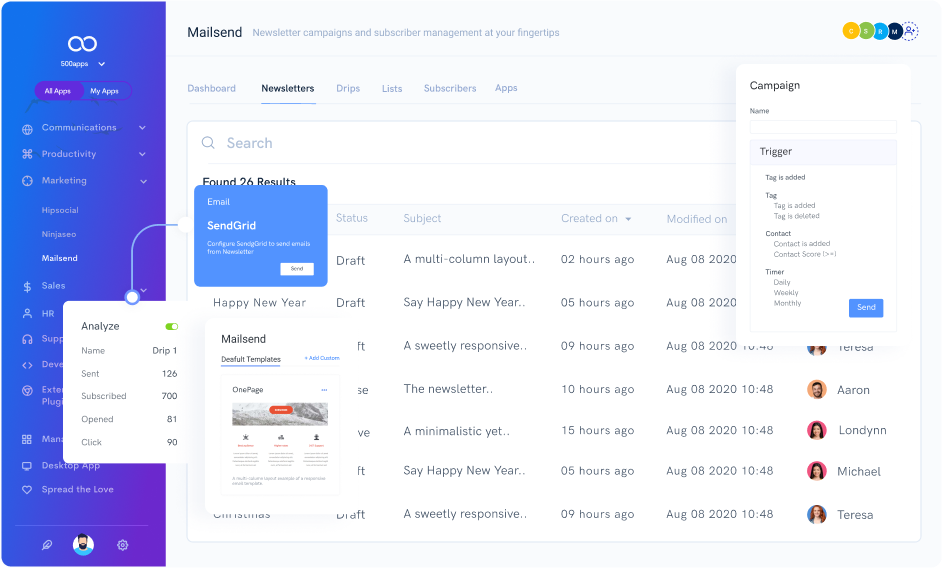Click the Communications globe icon
The width and height of the screenshot is (942, 568).
click(x=27, y=129)
